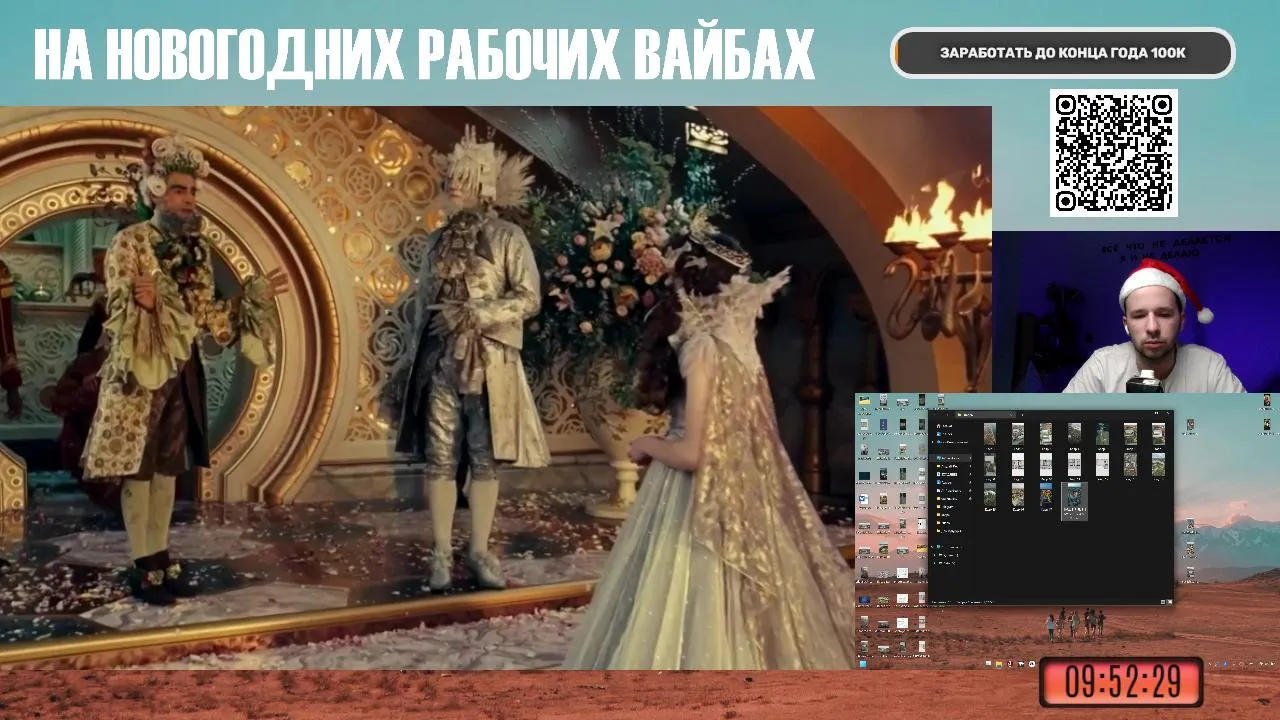Image resolution: width=1280 pixels, height=720 pixels.
Task: Click the File Explorer tab title
Action: pos(968,414)
